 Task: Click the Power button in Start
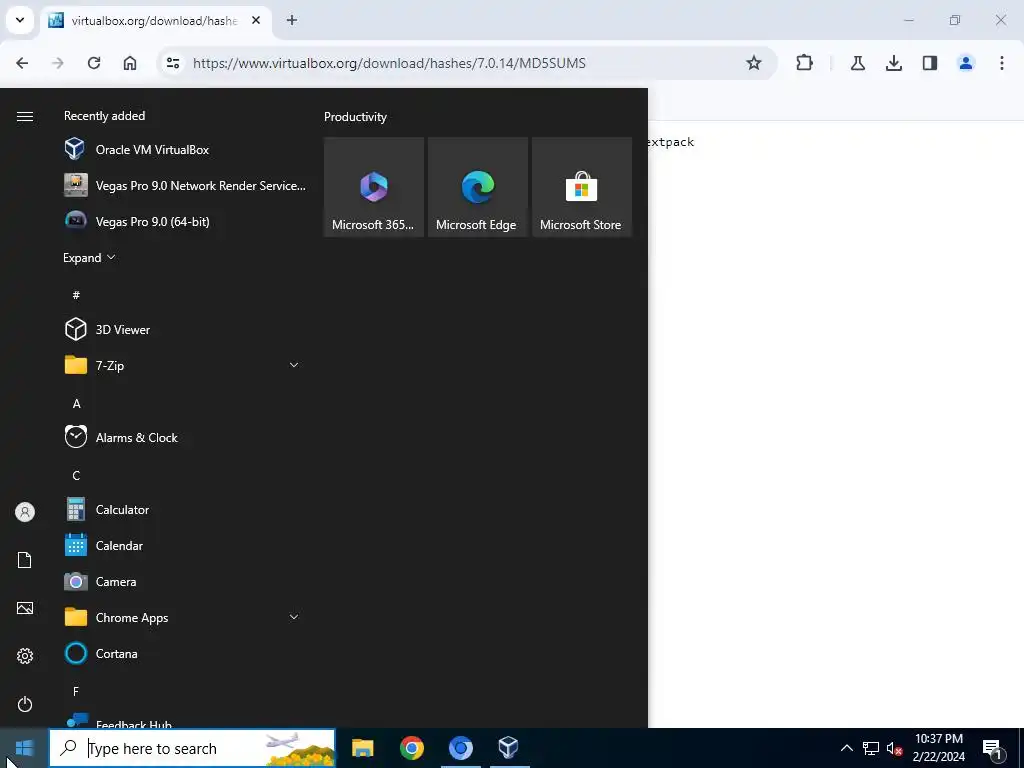point(25,704)
